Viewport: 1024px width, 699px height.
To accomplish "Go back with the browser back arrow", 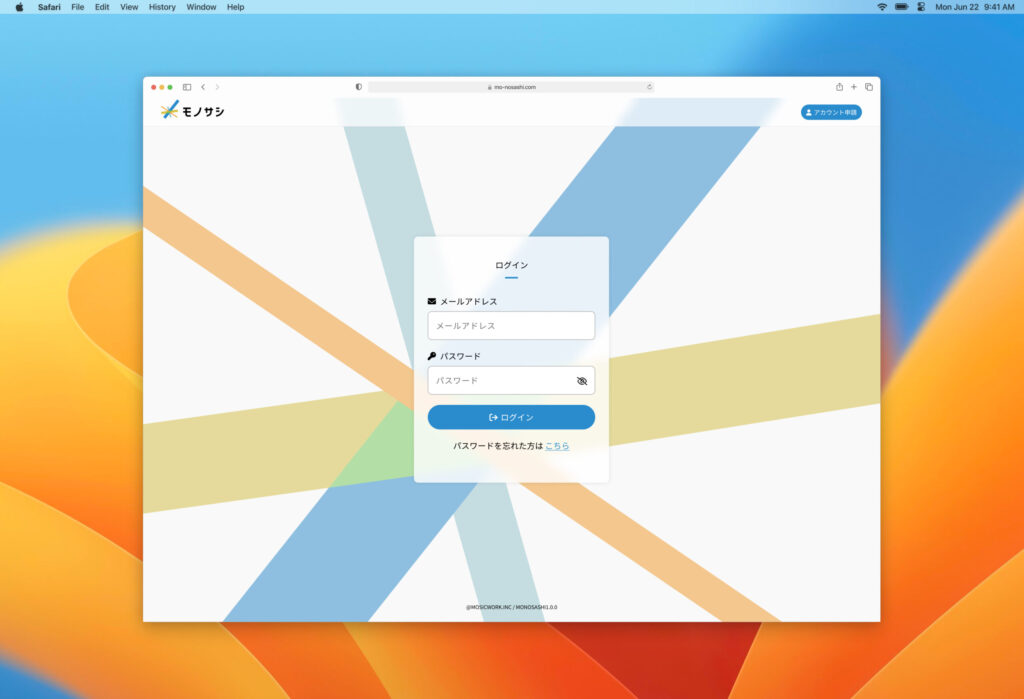I will coord(203,87).
